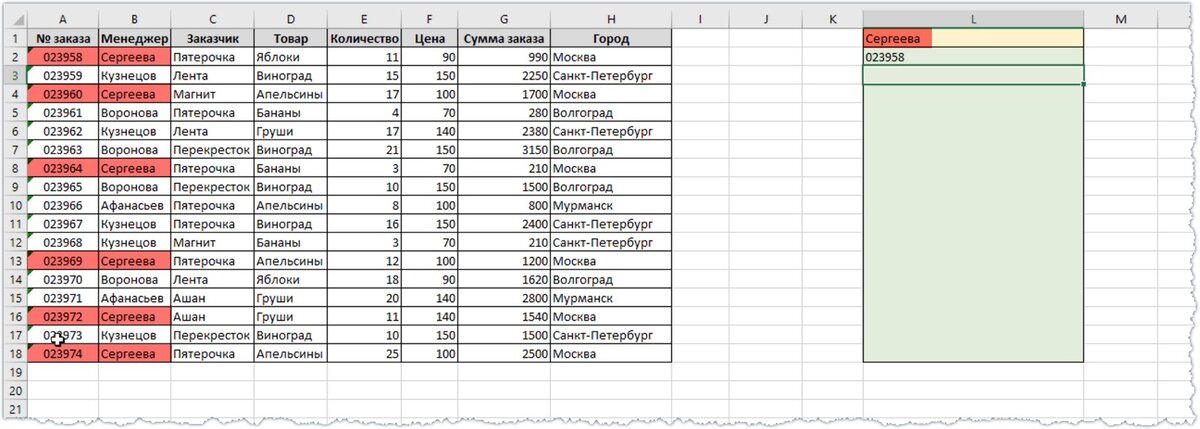Click 'Санкт-Петербург' in row 17
1200x429 pixels.
point(610,336)
